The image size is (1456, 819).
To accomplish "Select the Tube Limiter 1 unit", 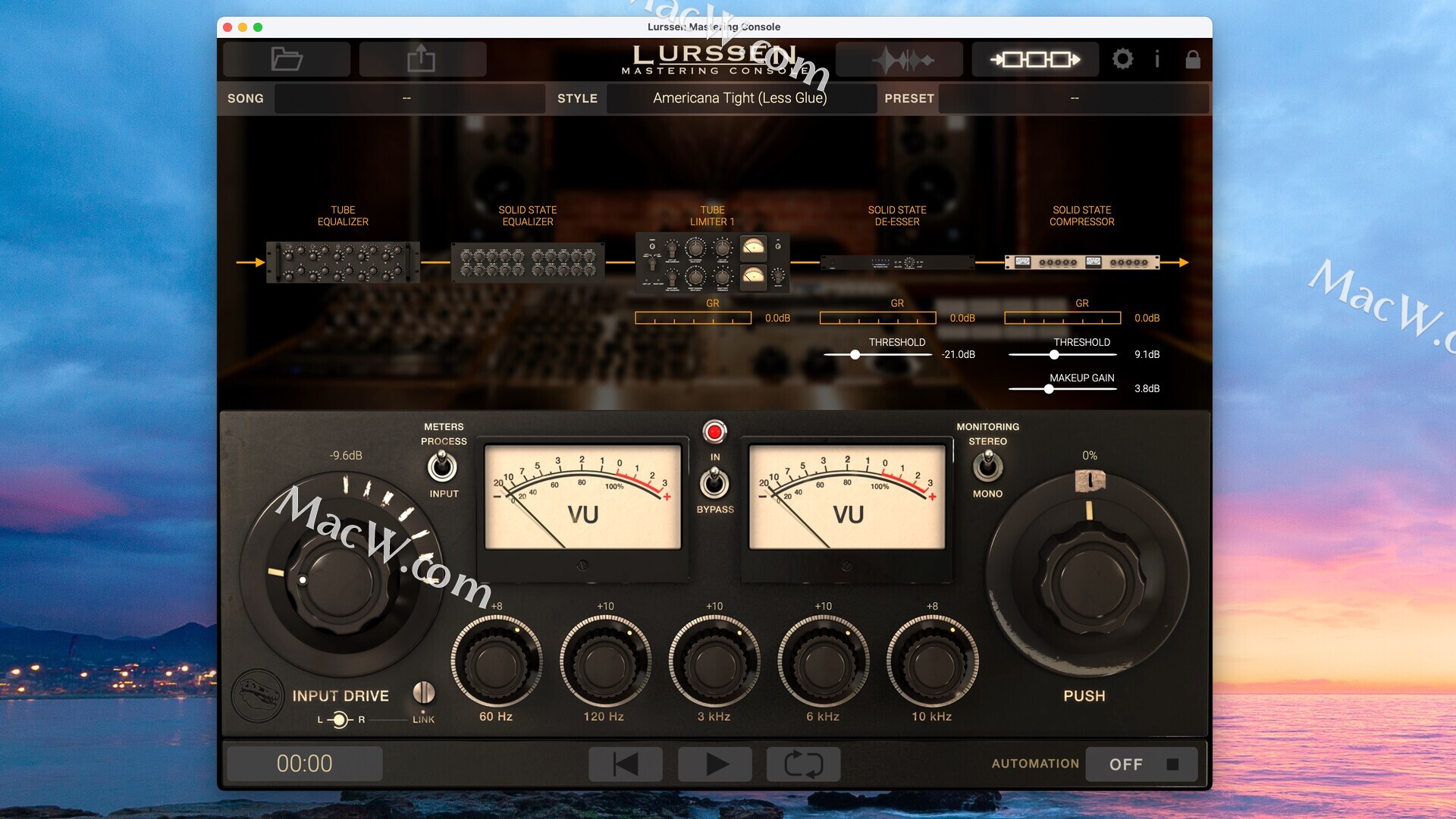I will tap(712, 262).
